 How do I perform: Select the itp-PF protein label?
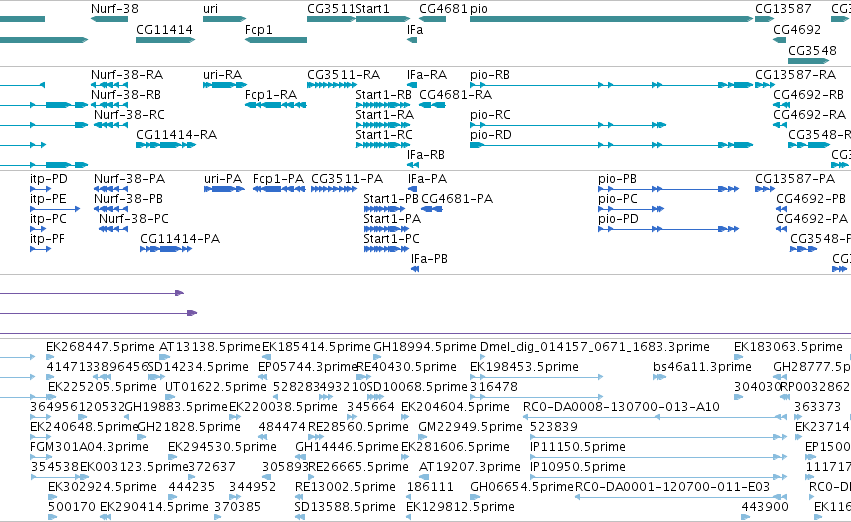48,239
